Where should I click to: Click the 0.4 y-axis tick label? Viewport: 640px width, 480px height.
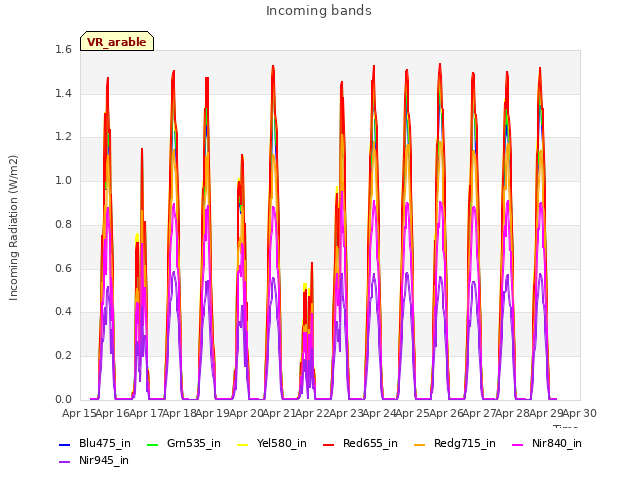(x=63, y=311)
